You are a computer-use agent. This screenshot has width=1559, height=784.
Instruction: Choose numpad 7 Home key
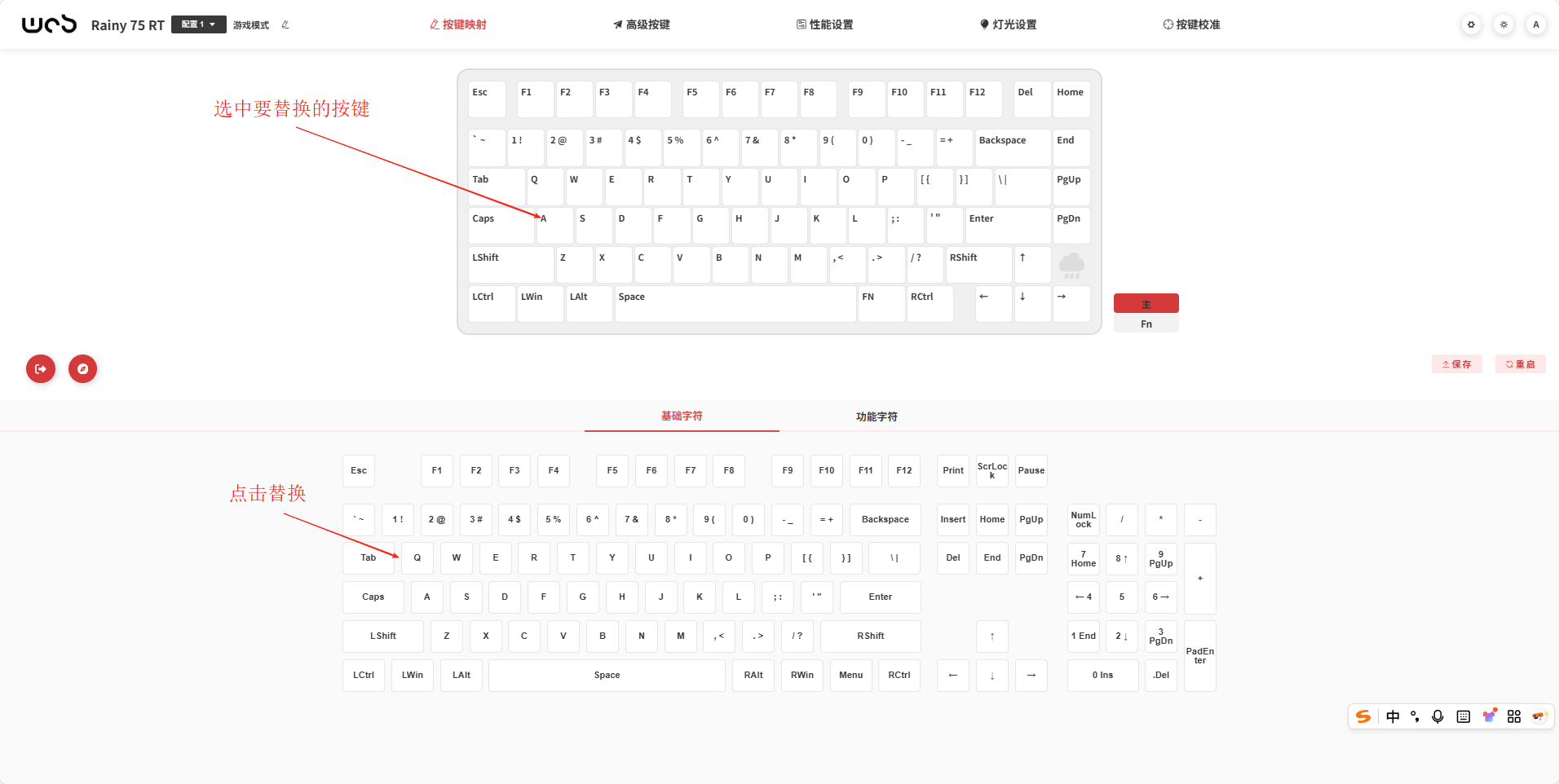(x=1084, y=558)
